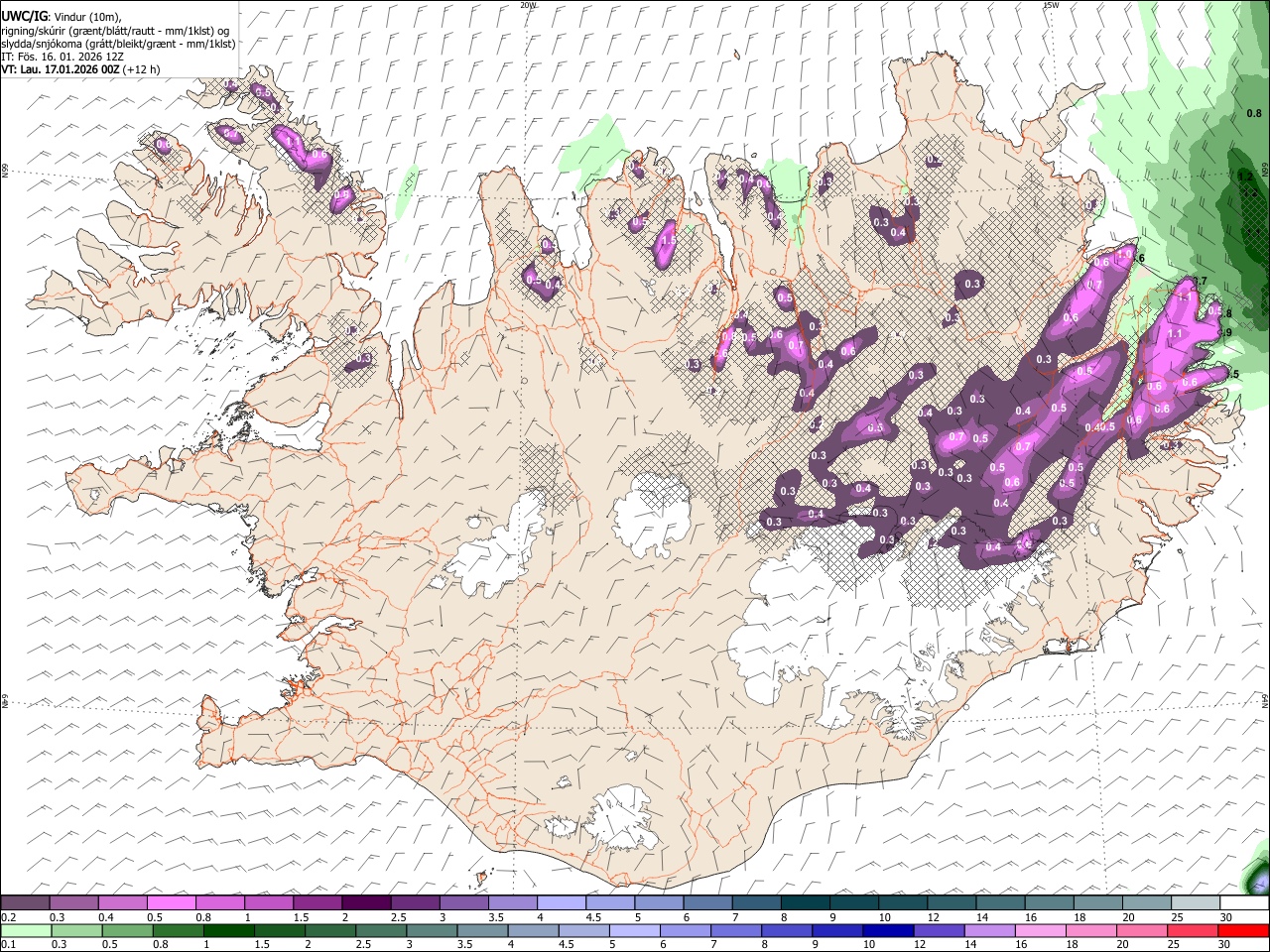Pick the upper legend swatch between 4 and 4.5

click(x=563, y=903)
